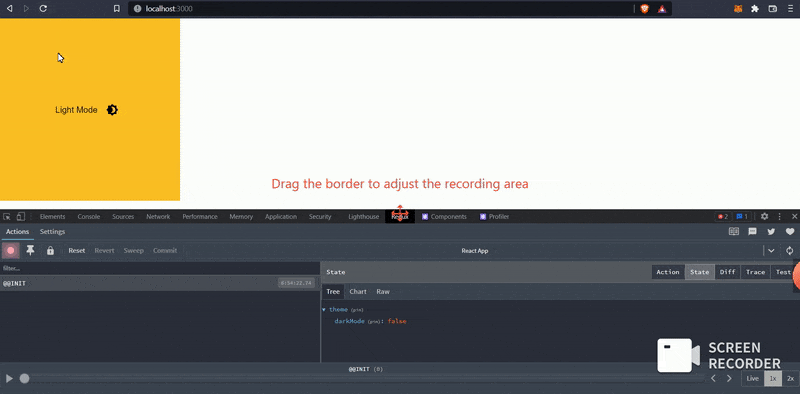800x394 pixels.
Task: Click the browser back arrow
Action: pos(9,8)
